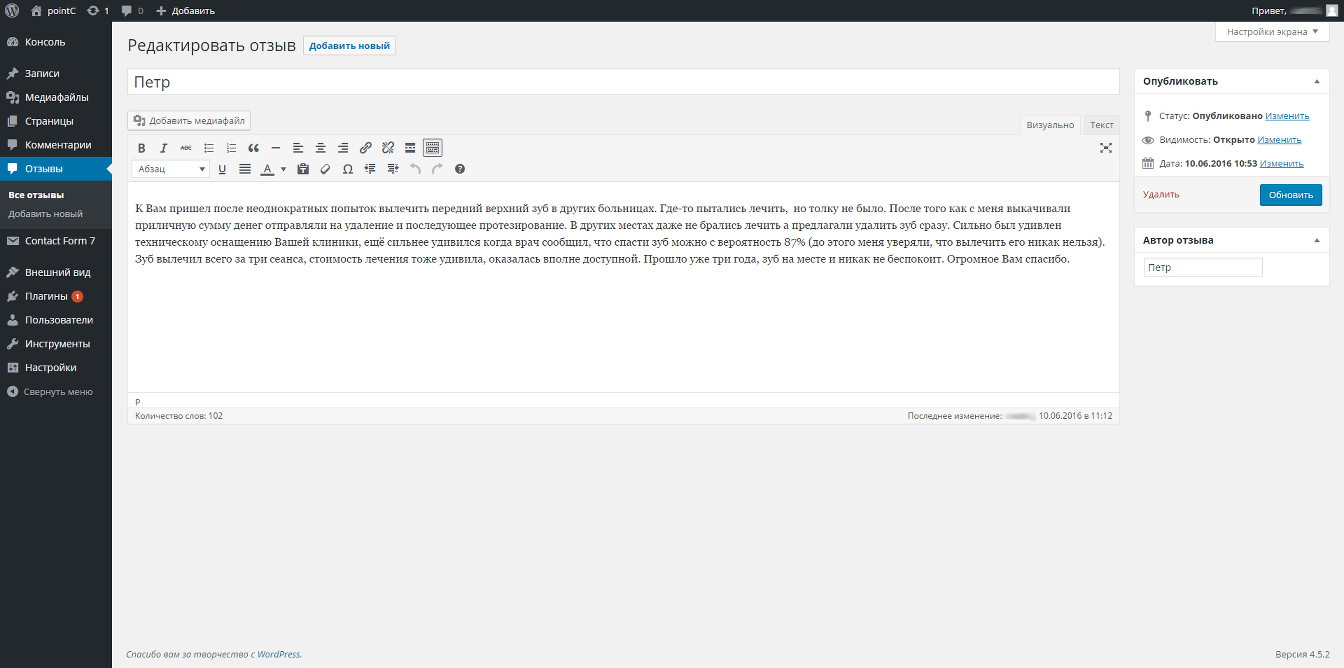Open the text color picker arrow
Image resolution: width=1344 pixels, height=668 pixels.
pyautogui.click(x=284, y=169)
